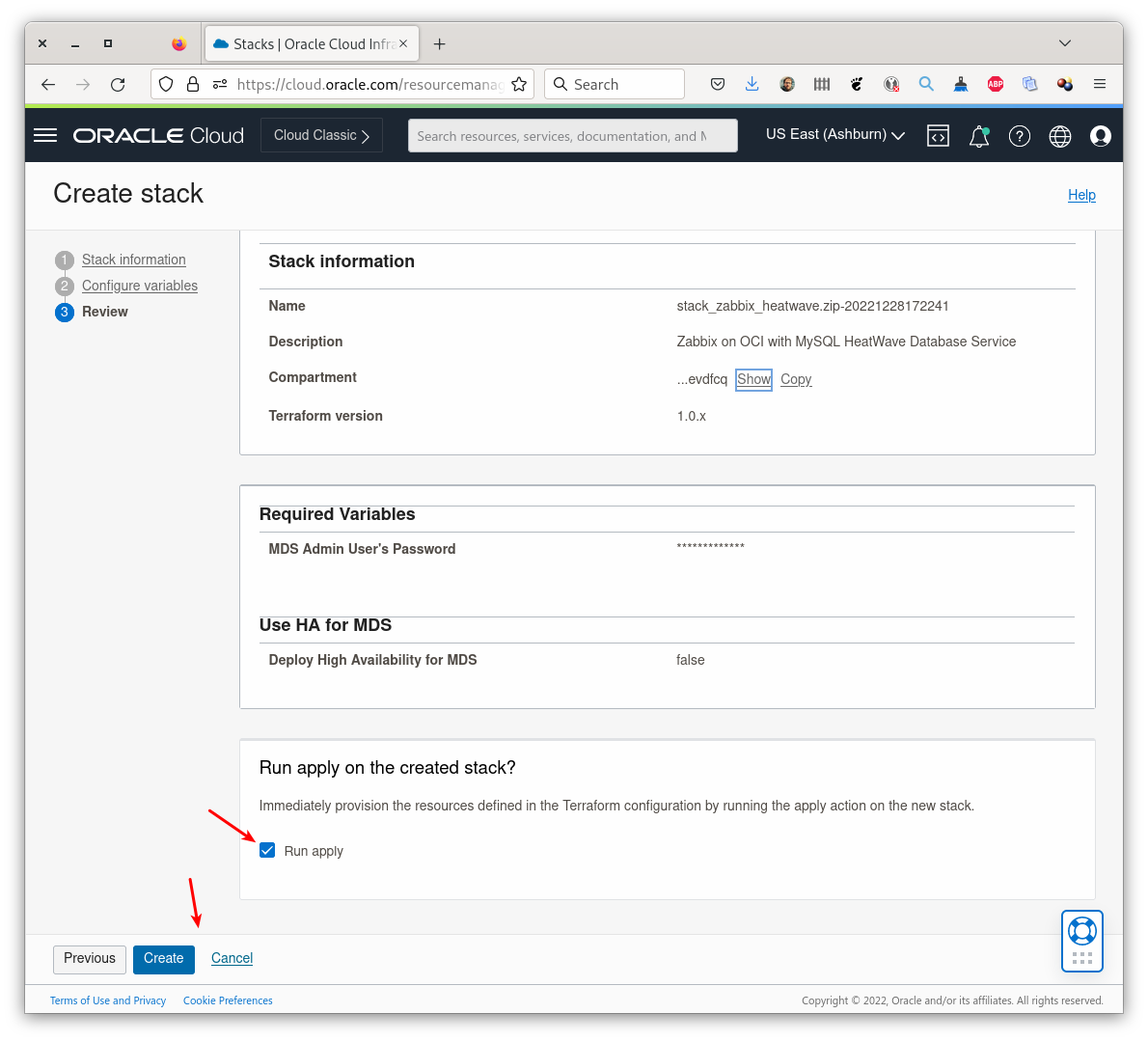Click the OCI resources search field
Image resolution: width=1148 pixels, height=1041 pixels.
coord(572,135)
